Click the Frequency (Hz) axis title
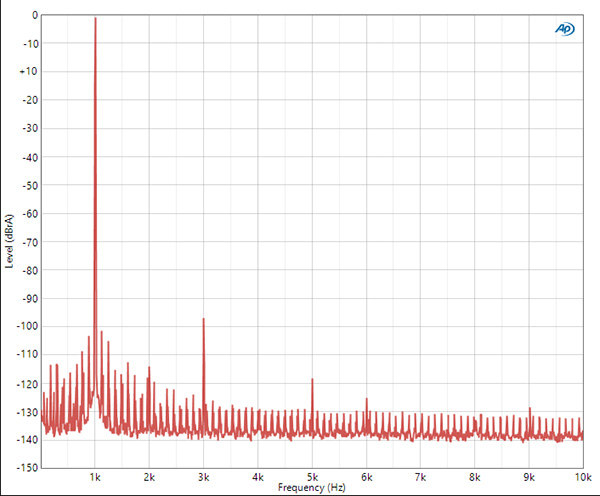600x496 pixels. 311,488
